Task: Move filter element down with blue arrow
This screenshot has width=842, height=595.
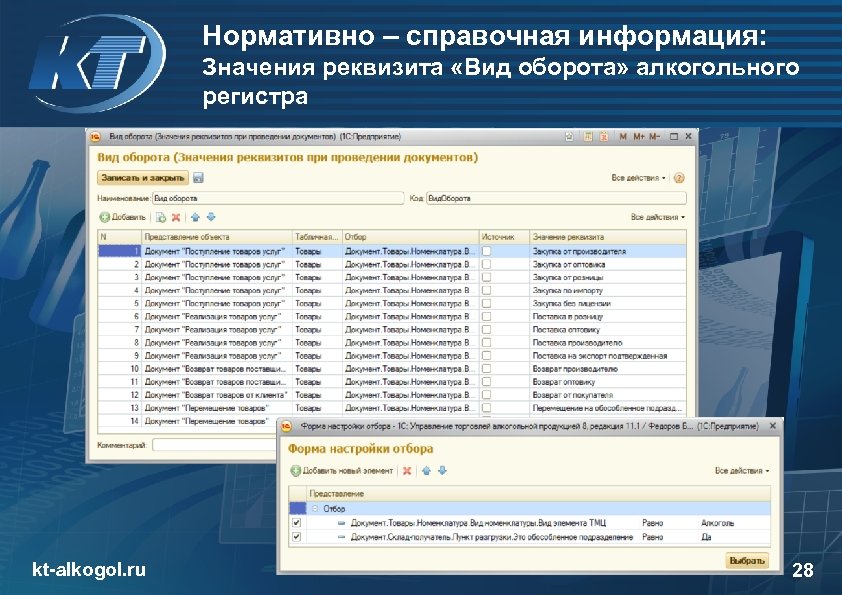Action: [442, 471]
